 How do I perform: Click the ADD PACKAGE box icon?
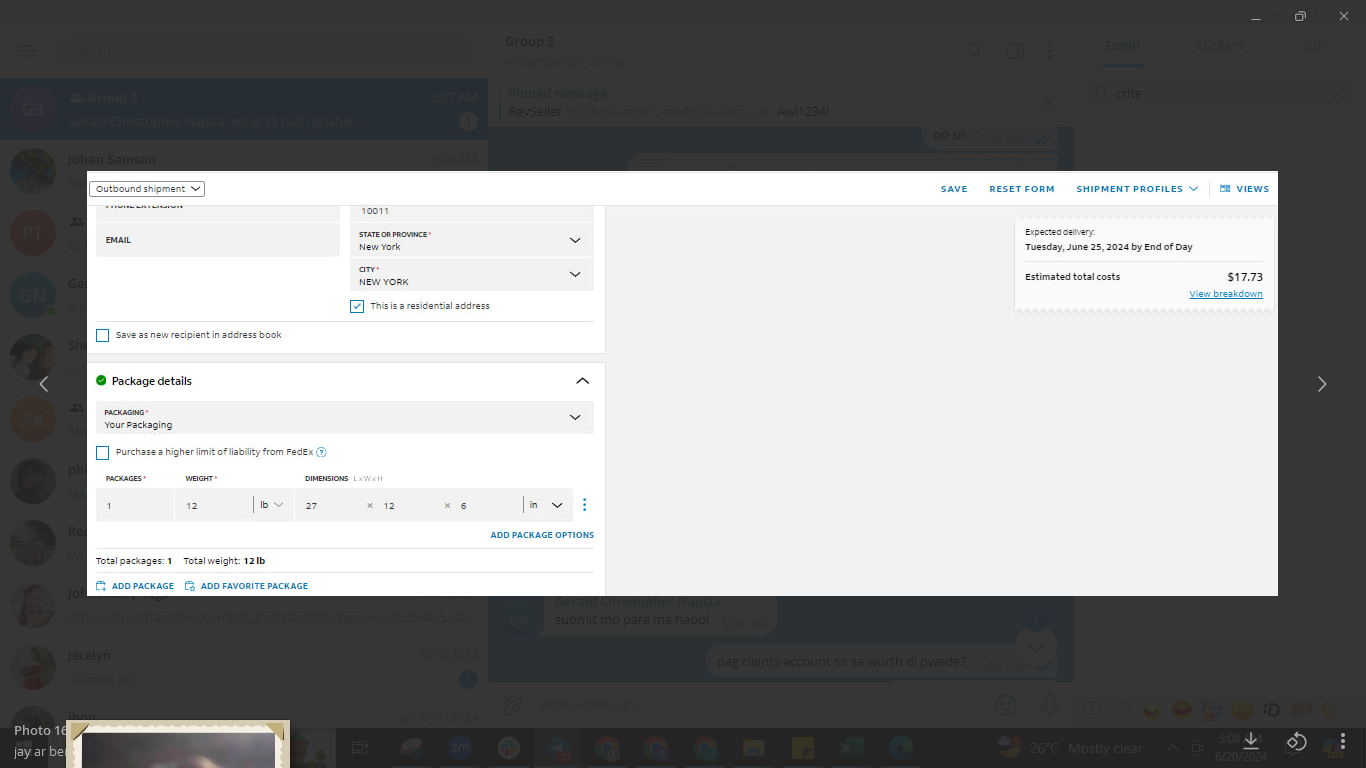101,586
